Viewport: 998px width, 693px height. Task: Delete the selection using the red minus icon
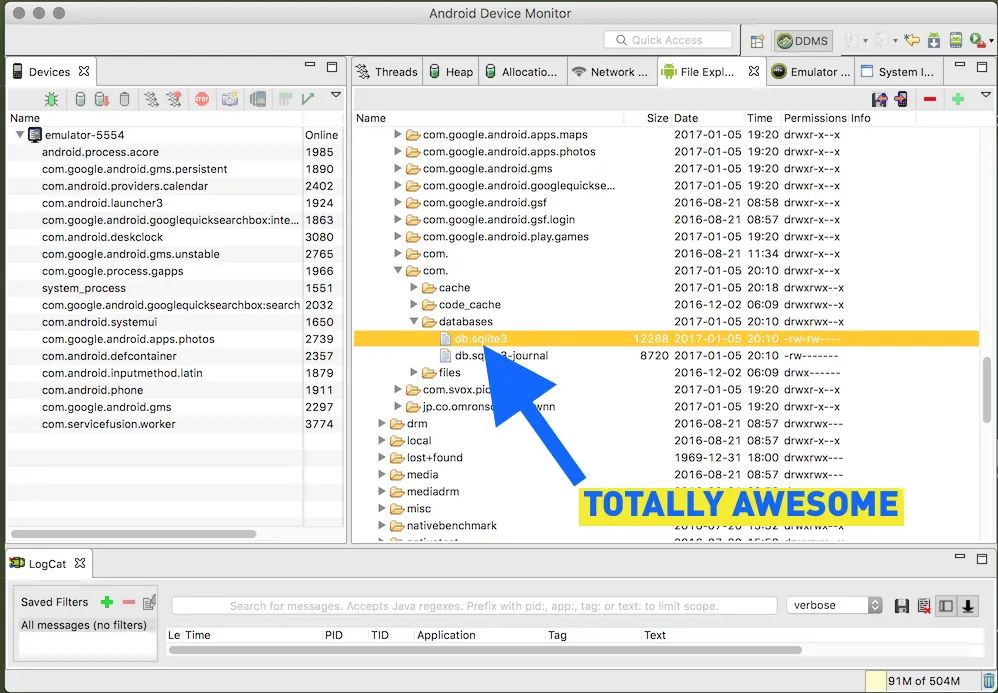[x=930, y=99]
